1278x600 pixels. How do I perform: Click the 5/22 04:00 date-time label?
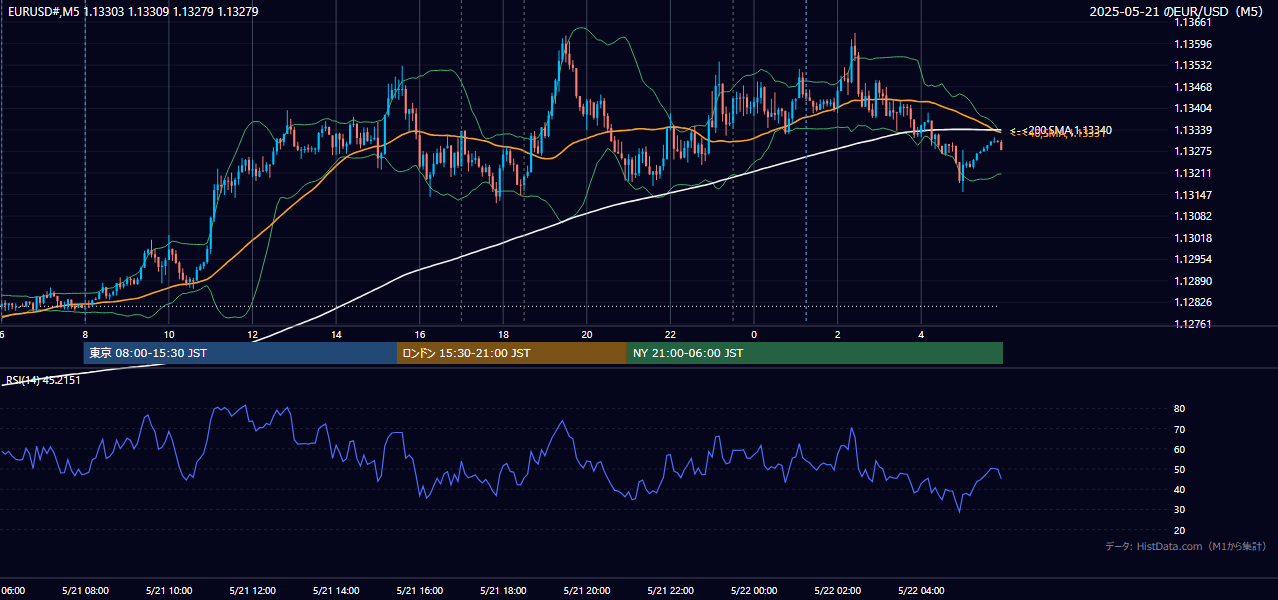pyautogui.click(x=922, y=591)
